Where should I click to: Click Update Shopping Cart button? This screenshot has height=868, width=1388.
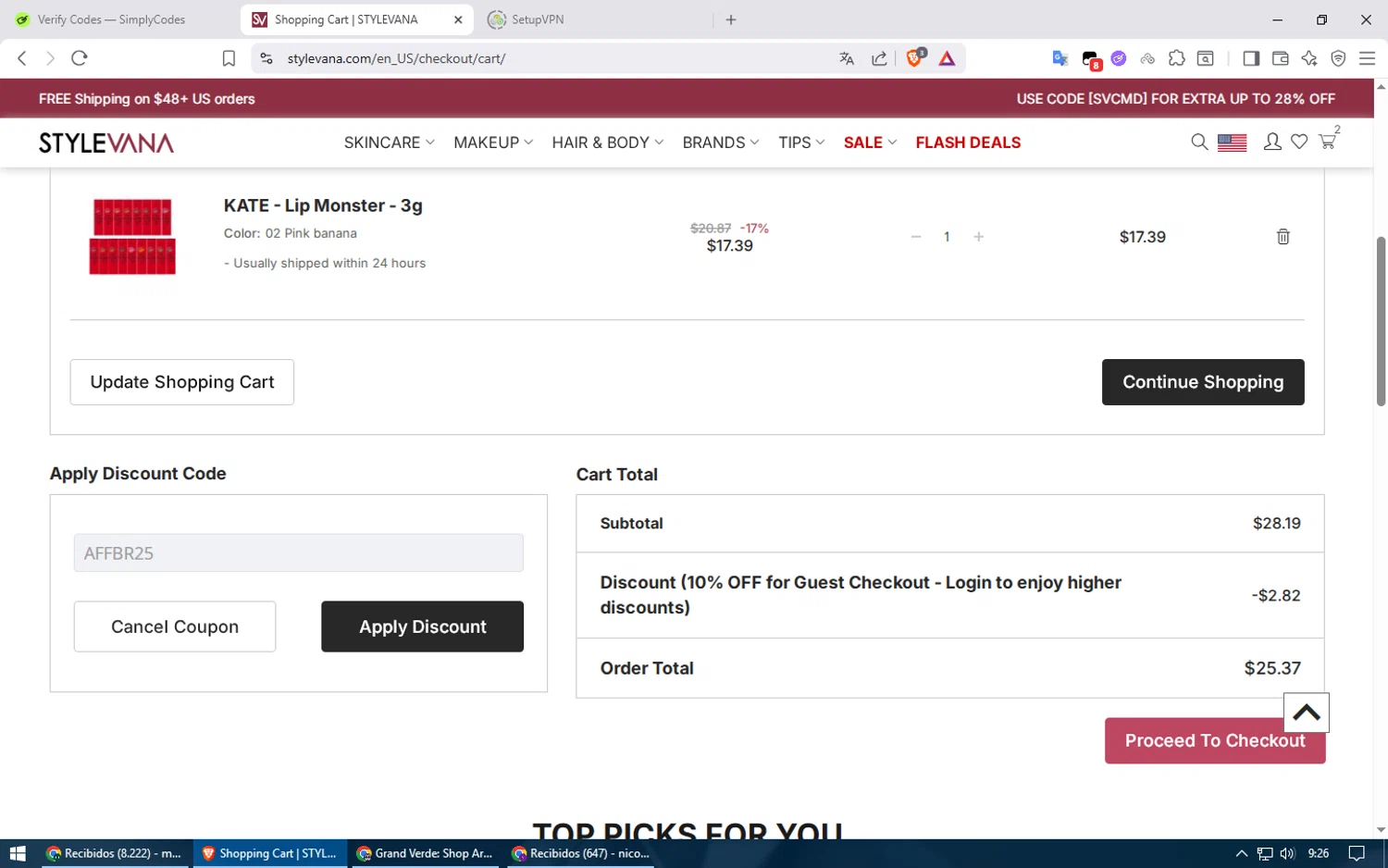[182, 382]
